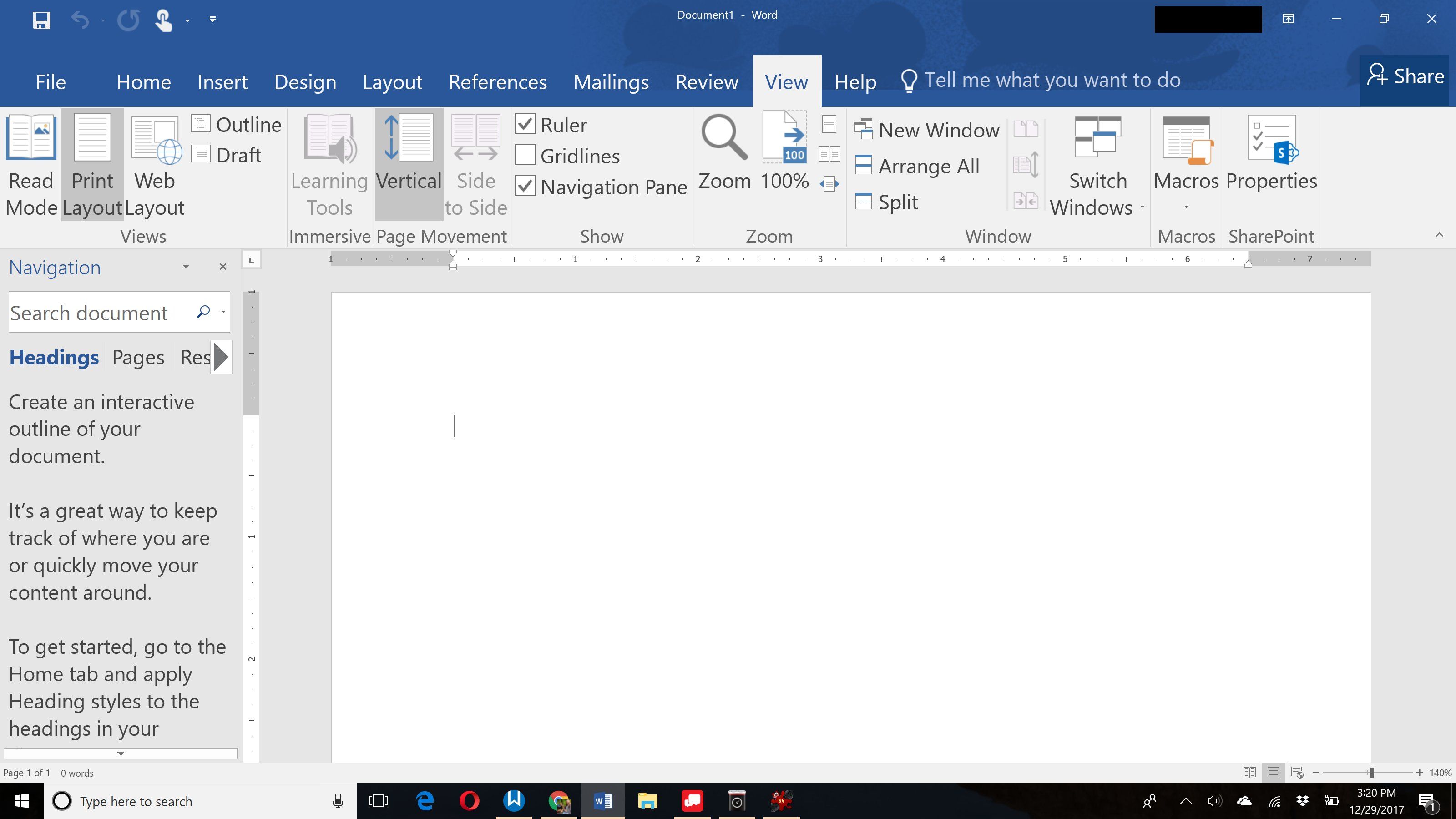This screenshot has width=1456, height=819.
Task: Uncheck the Navigation Pane checkbox
Action: coord(525,186)
